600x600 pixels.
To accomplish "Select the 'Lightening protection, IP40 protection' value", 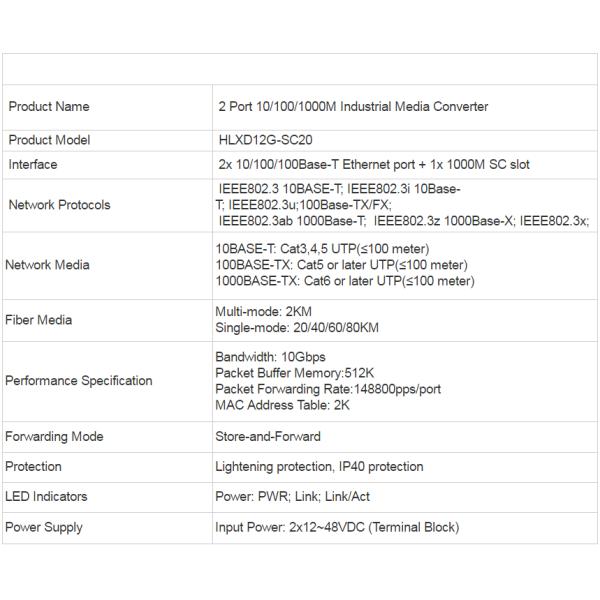I will pyautogui.click(x=319, y=467).
